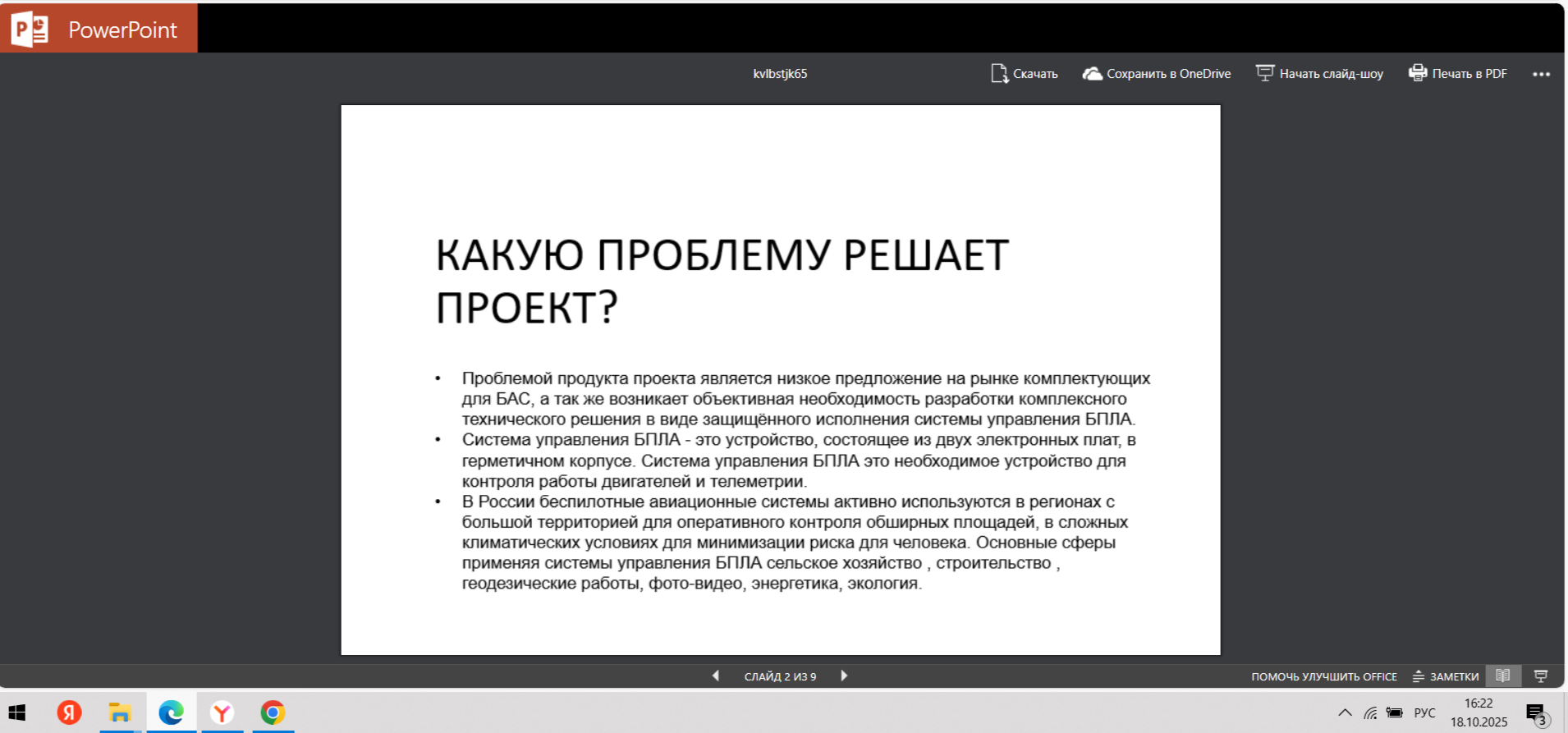Image resolution: width=1568 pixels, height=733 pixels.
Task: Toggle the ЗАМЕТКИ notes panel
Action: tap(1446, 676)
